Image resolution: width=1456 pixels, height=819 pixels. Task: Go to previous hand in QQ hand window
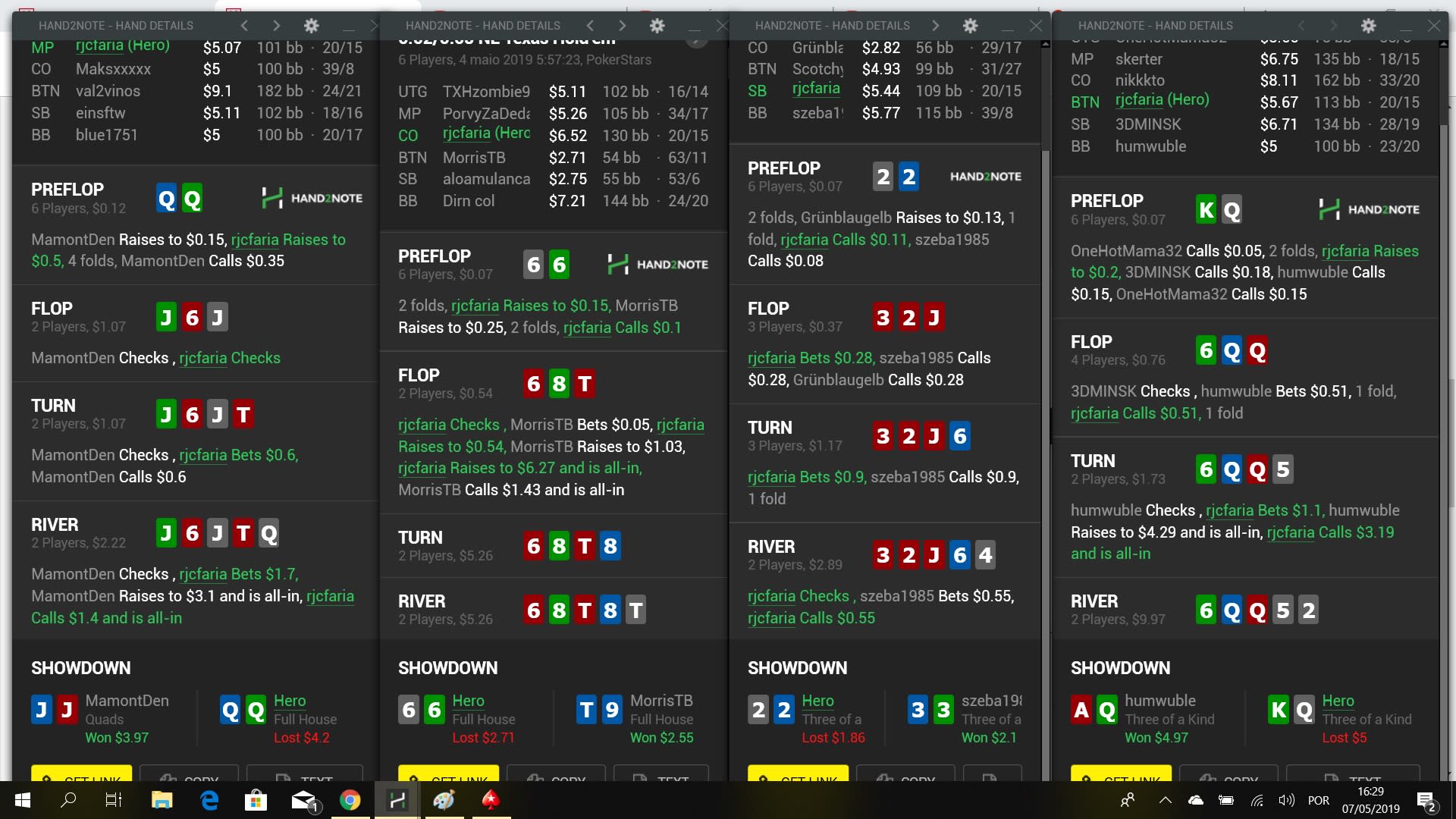[x=244, y=25]
